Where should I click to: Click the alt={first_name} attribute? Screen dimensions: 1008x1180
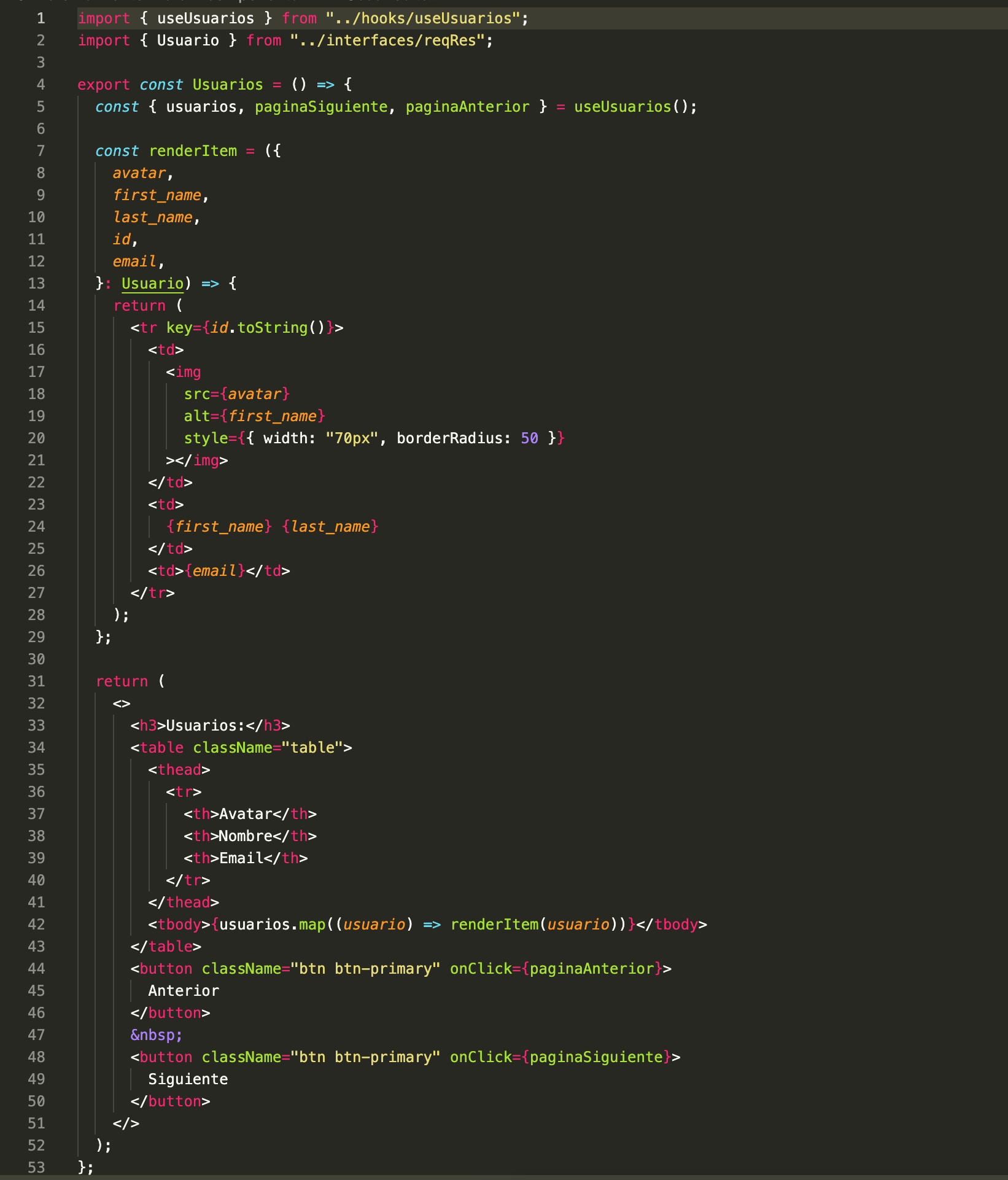(255, 416)
